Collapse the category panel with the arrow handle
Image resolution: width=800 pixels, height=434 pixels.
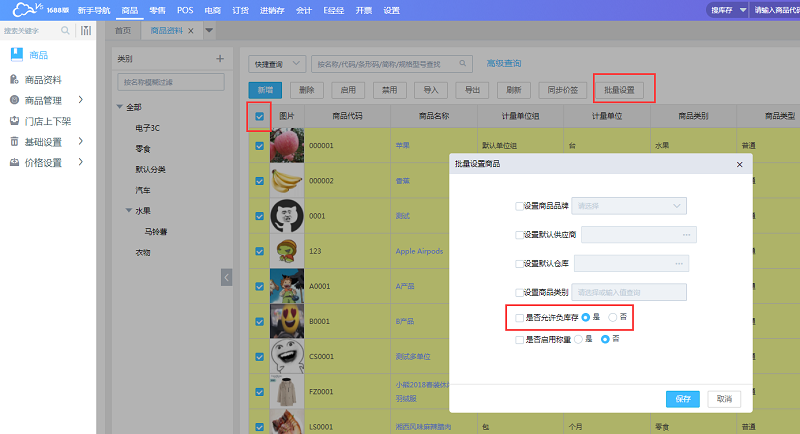[226, 276]
